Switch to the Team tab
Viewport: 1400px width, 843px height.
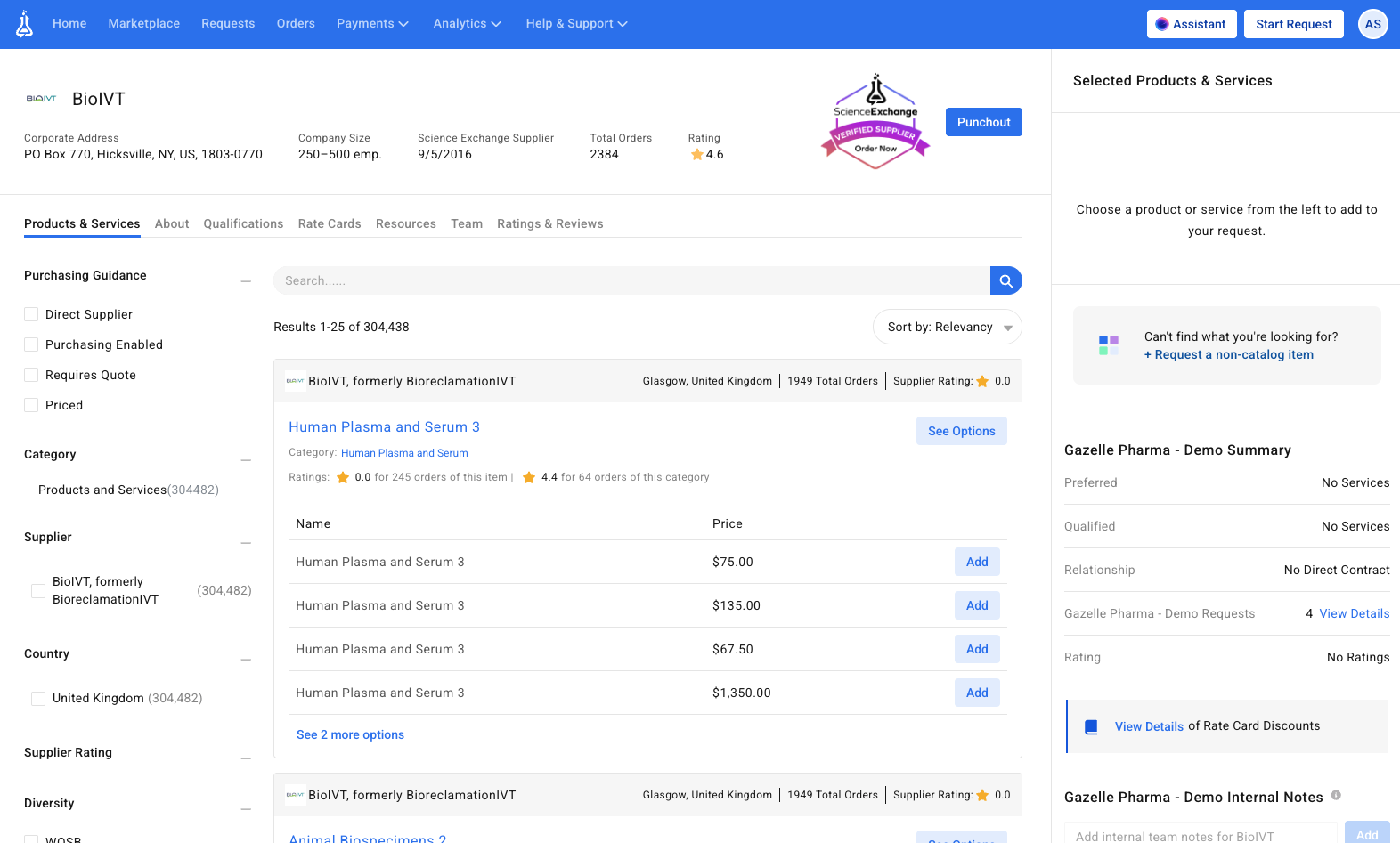[x=467, y=223]
